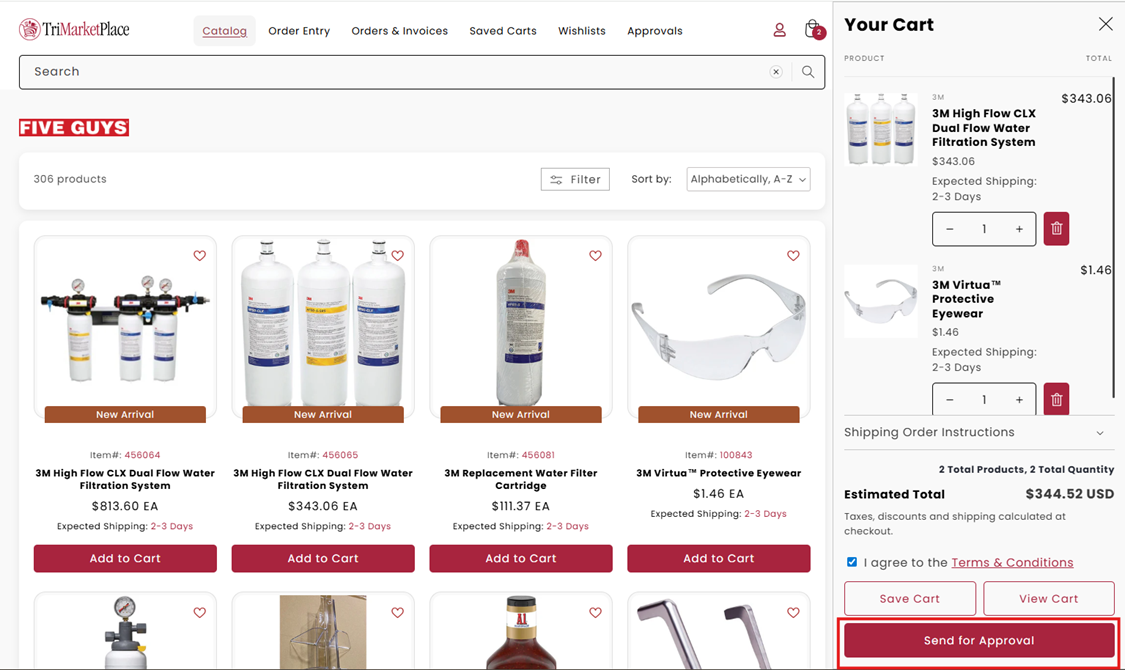Open the Sort by Alphabetically A-Z dropdown
Screen dimensions: 1125x670
coord(748,179)
